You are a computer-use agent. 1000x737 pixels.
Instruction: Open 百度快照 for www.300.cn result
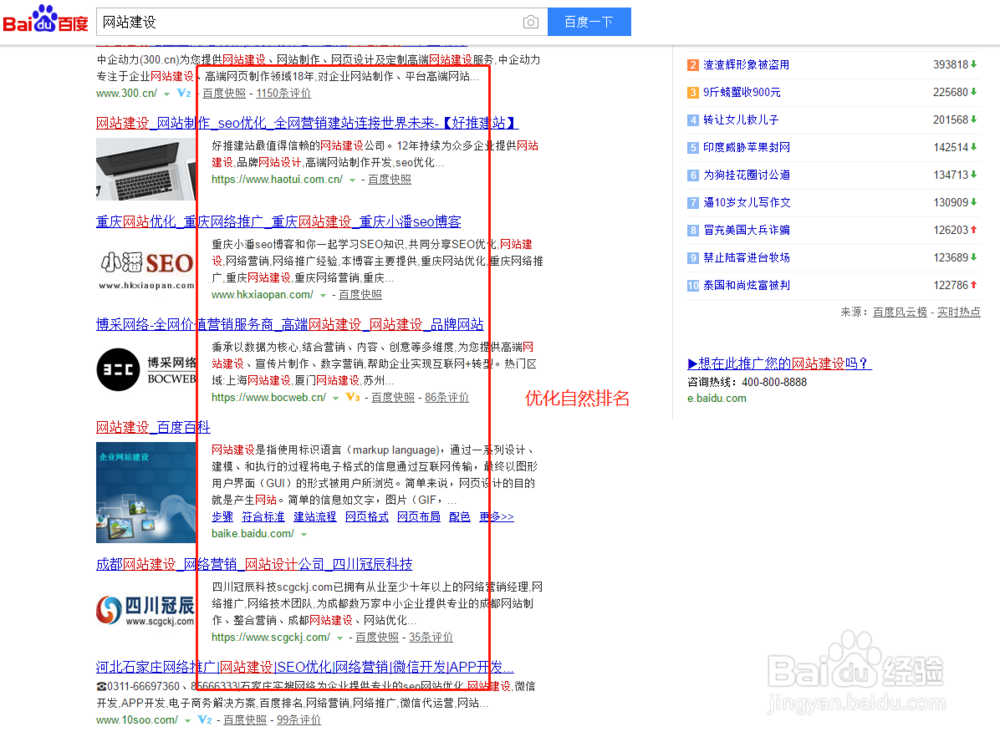(x=224, y=93)
